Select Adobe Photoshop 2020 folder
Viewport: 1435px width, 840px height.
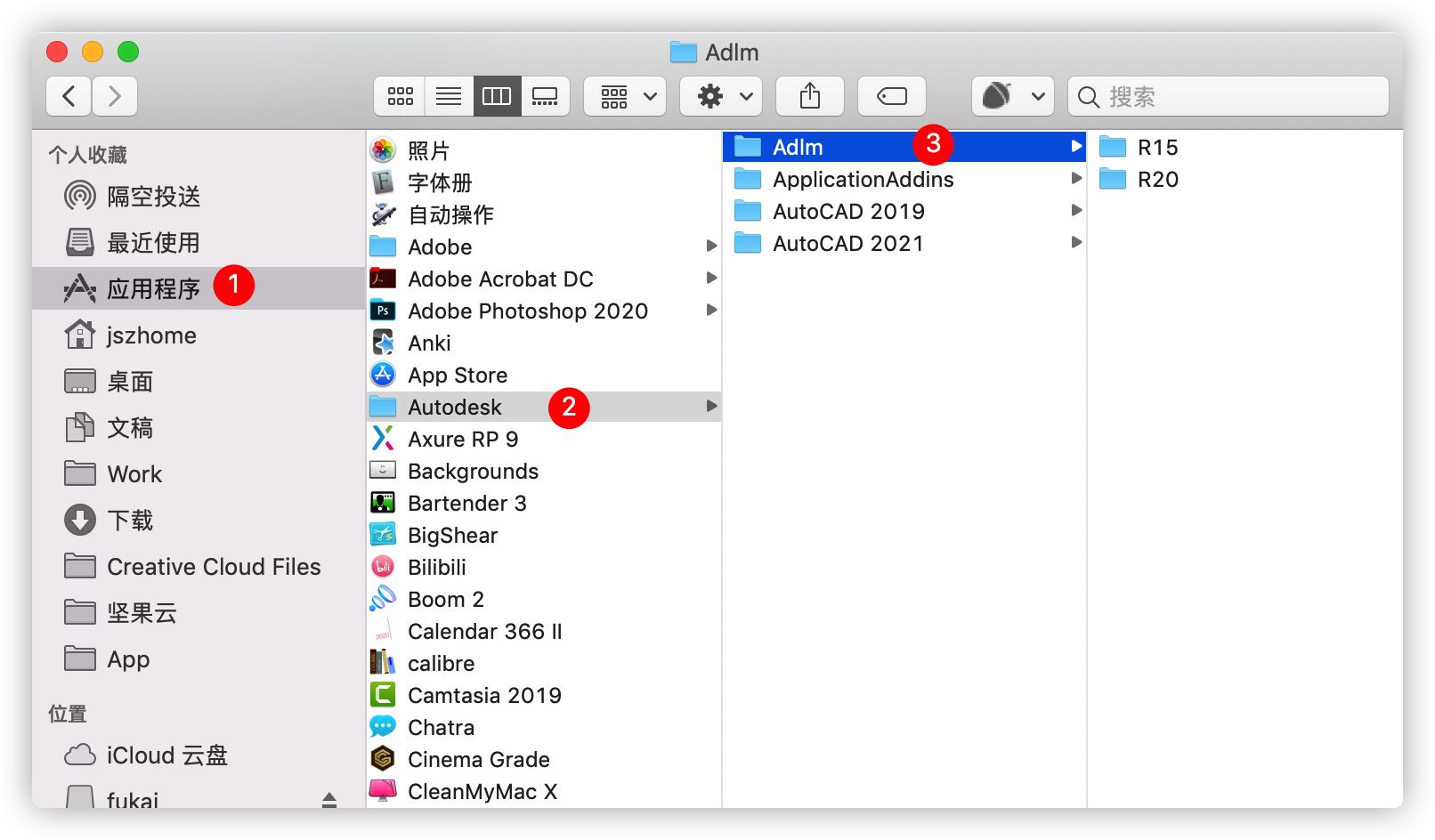[x=544, y=311]
